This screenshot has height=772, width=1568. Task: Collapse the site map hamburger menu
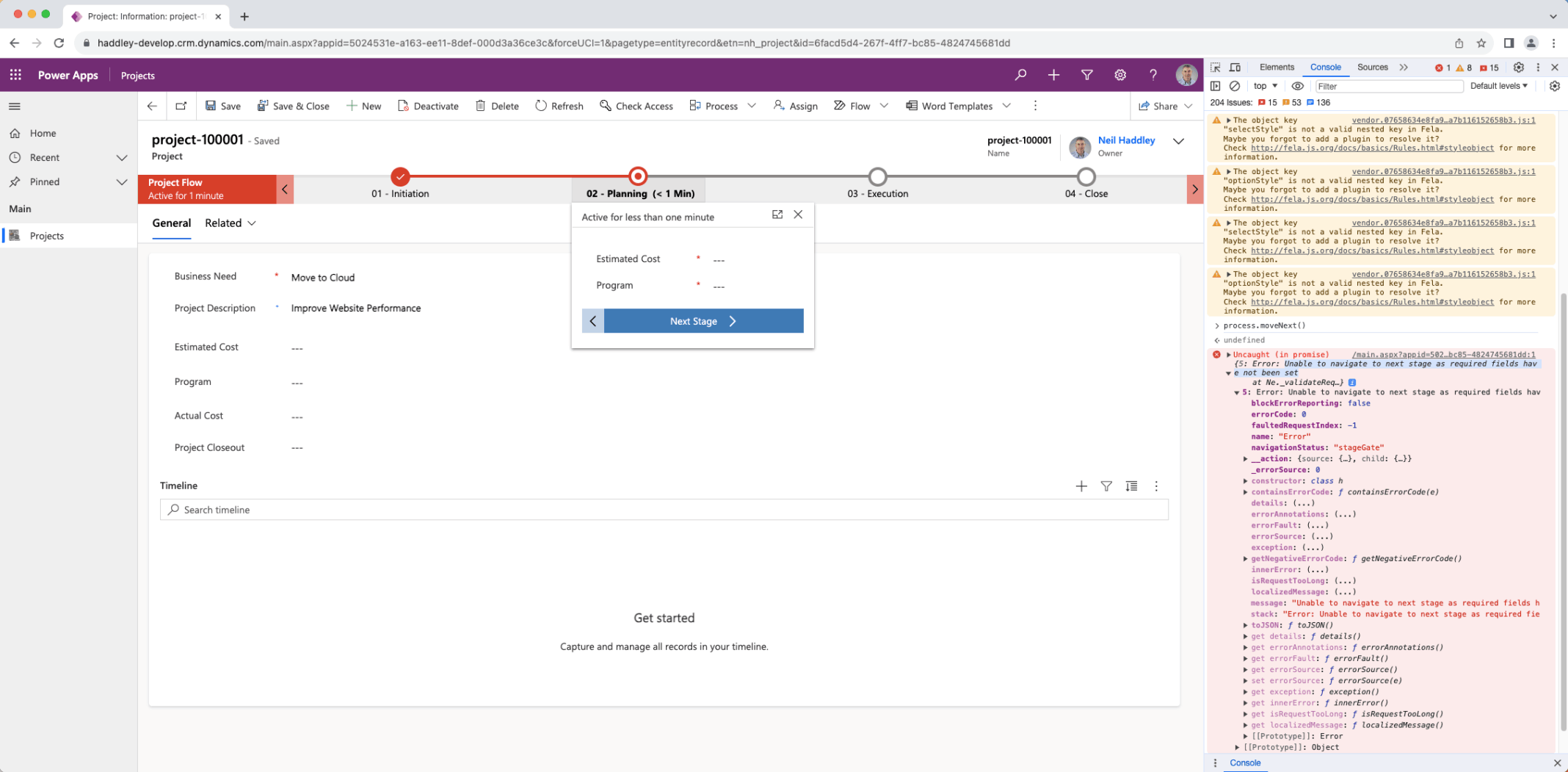tap(15, 106)
